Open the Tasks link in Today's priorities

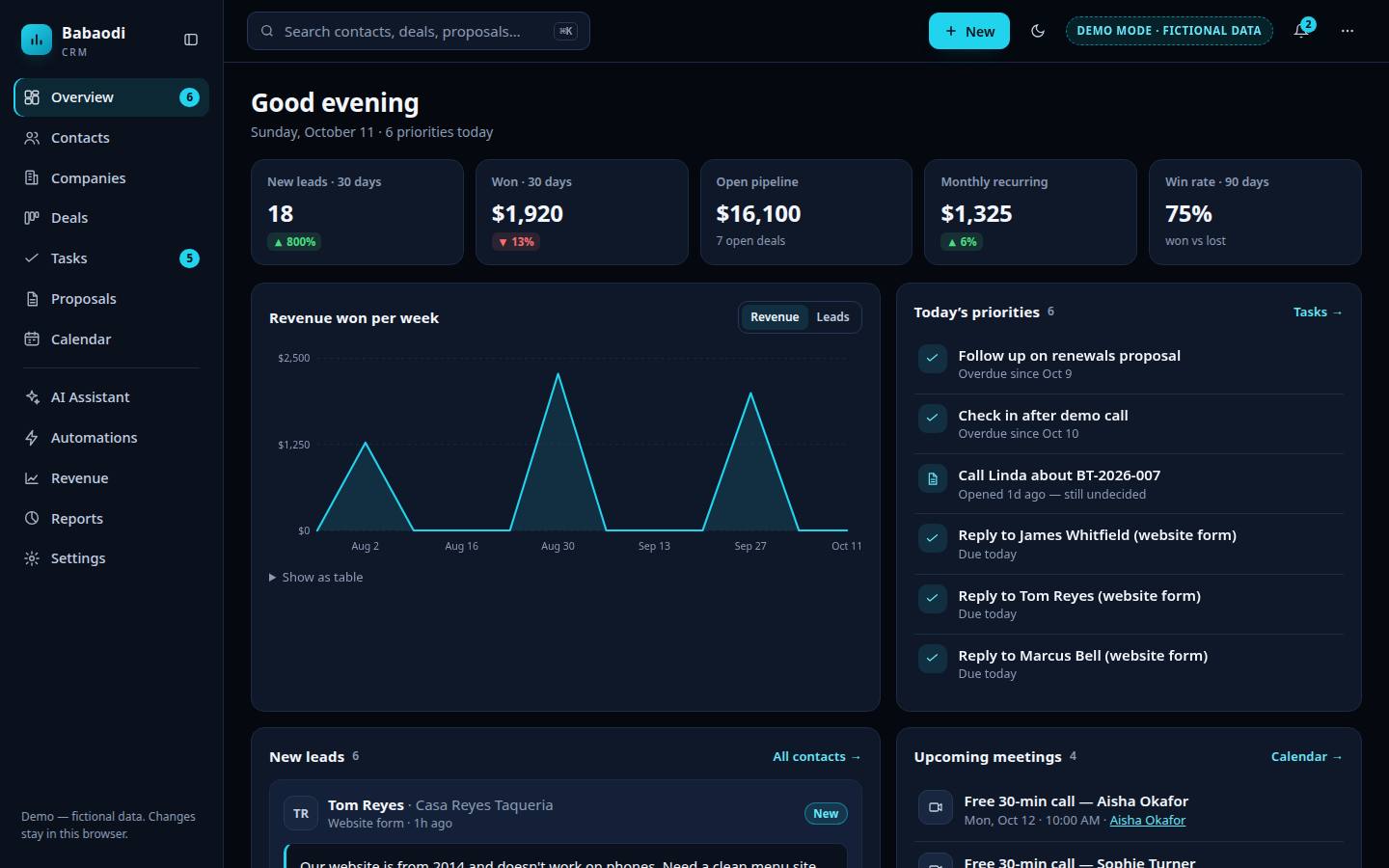pyautogui.click(x=1318, y=312)
